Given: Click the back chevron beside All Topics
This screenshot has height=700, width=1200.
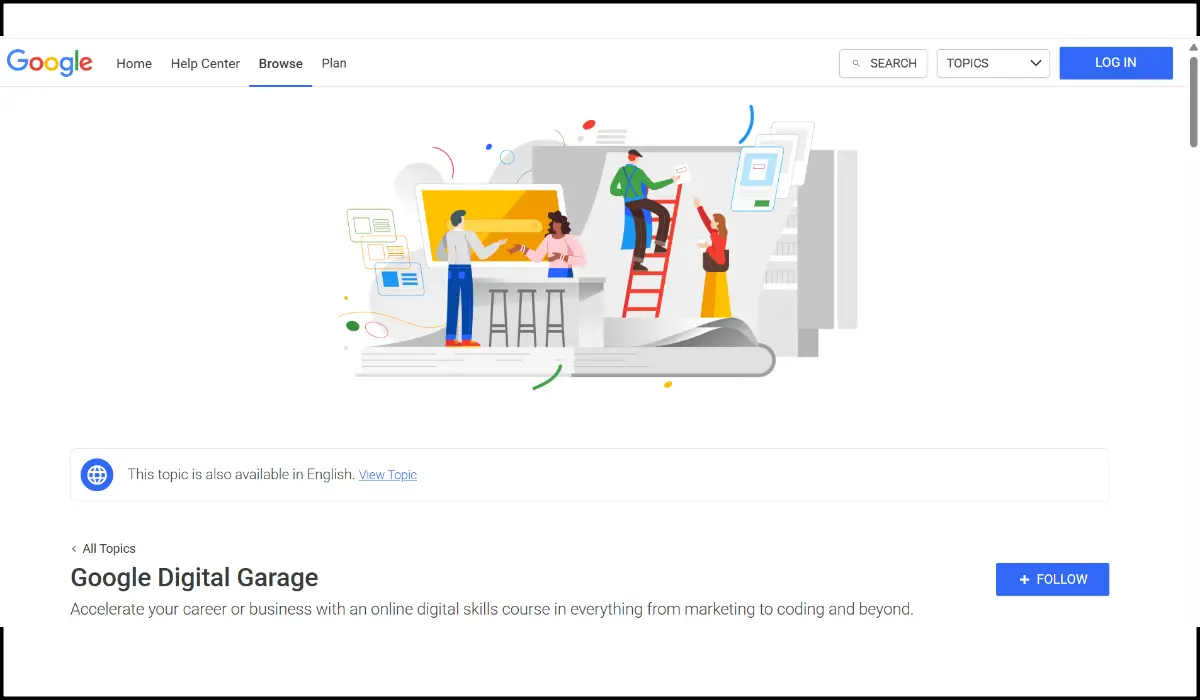Looking at the screenshot, I should click(x=74, y=549).
